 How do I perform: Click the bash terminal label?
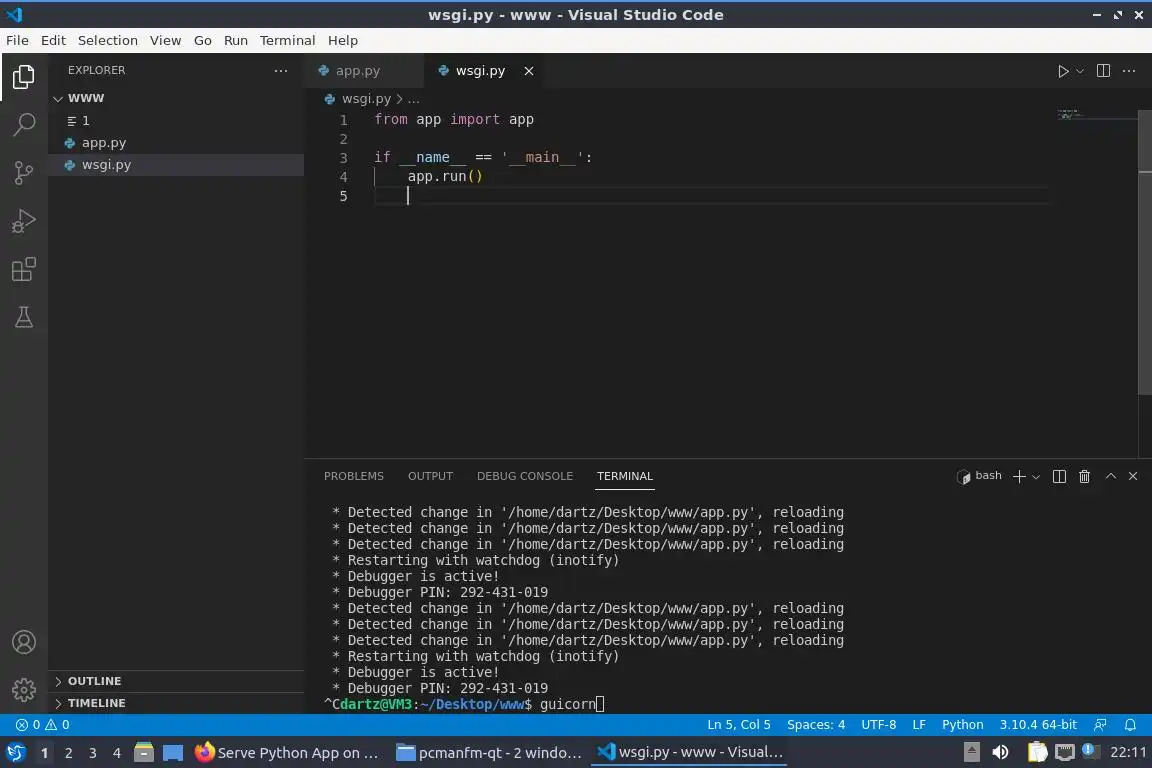point(979,476)
